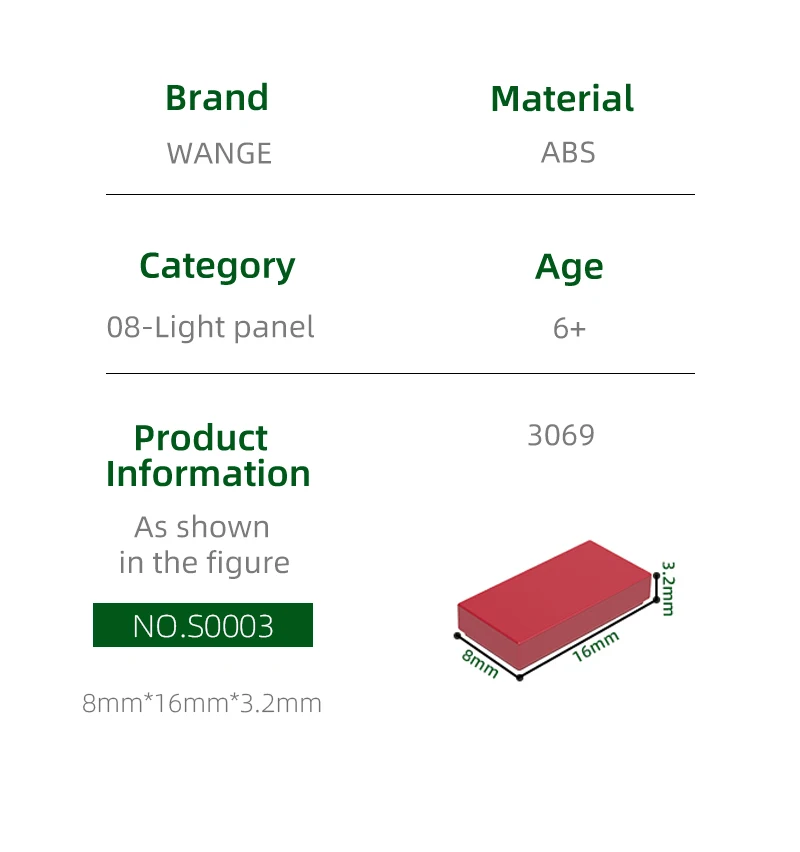800x852 pixels.
Task: Click the green 3.2mm height measurement line
Action: pos(656,586)
